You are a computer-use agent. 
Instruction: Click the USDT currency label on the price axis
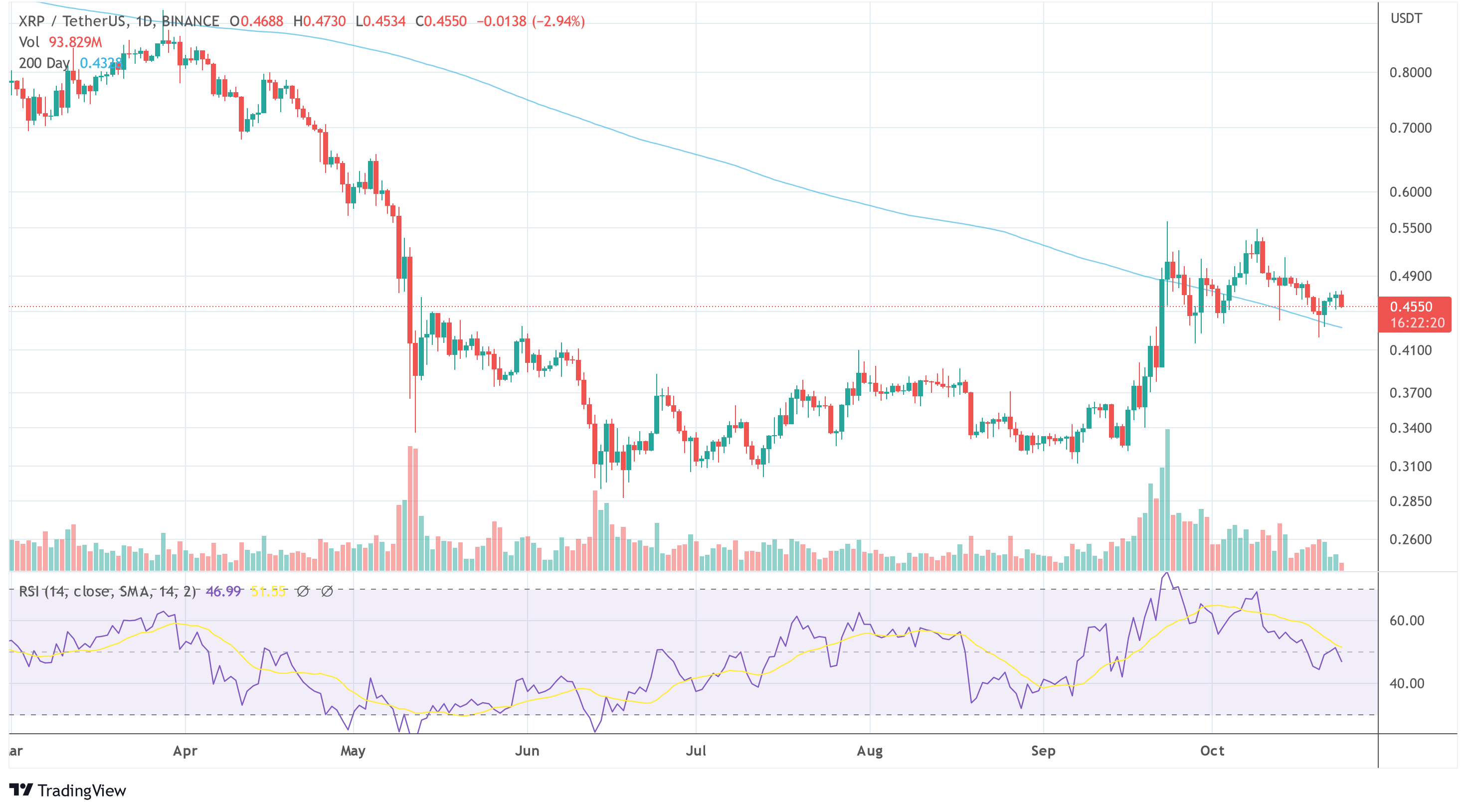1406,18
